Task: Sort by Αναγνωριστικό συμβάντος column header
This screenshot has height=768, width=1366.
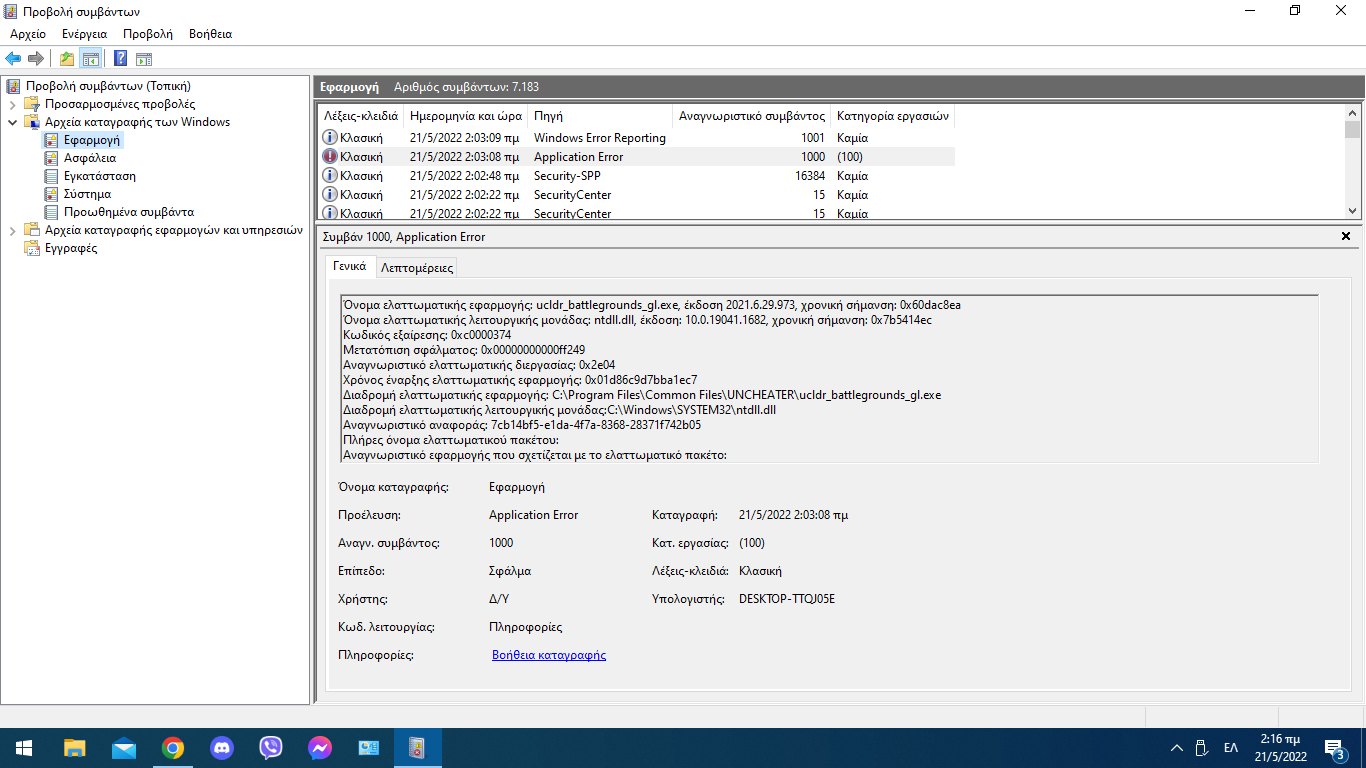Action: pos(751,116)
